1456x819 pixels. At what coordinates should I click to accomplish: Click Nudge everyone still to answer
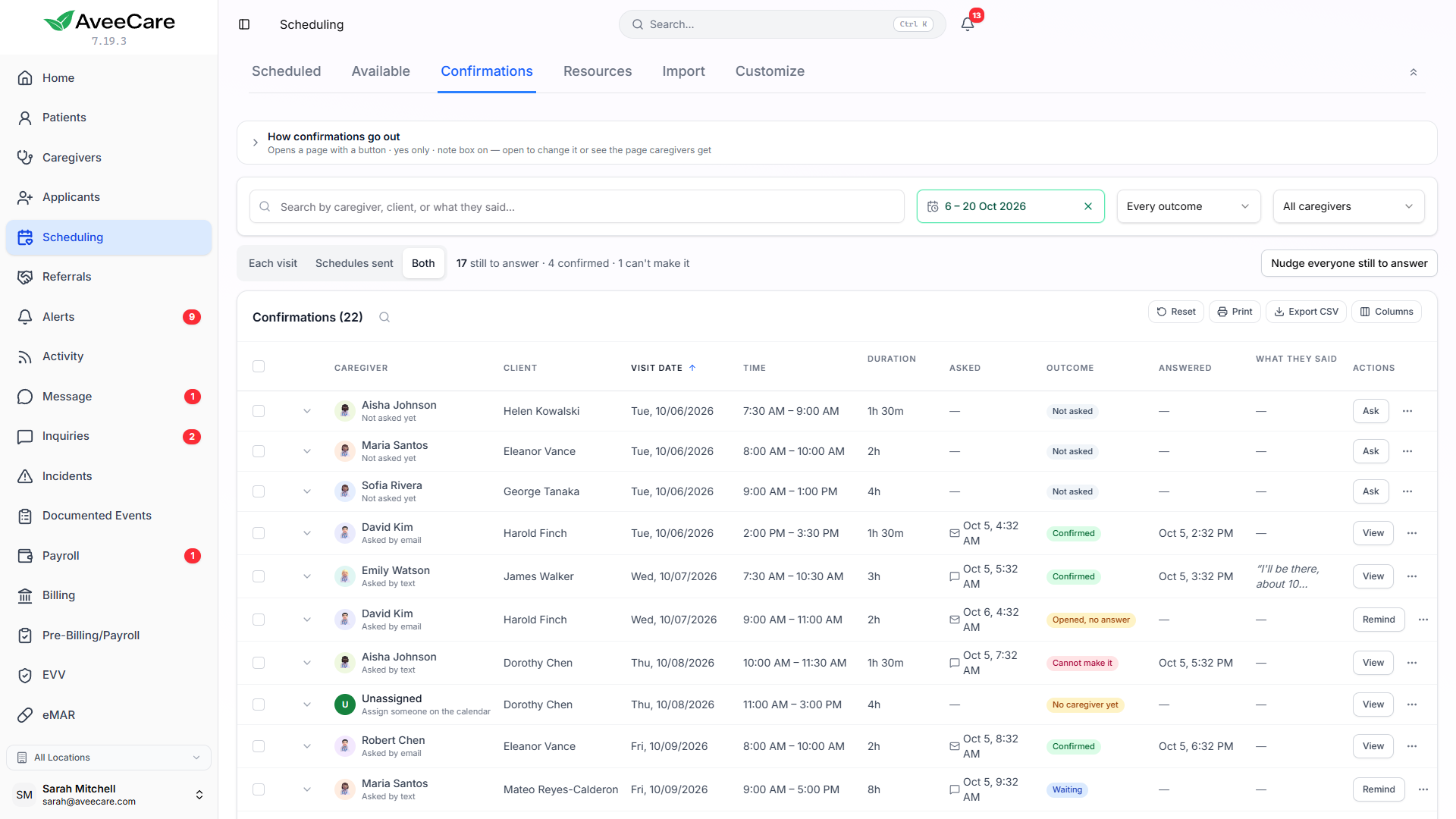click(1349, 263)
